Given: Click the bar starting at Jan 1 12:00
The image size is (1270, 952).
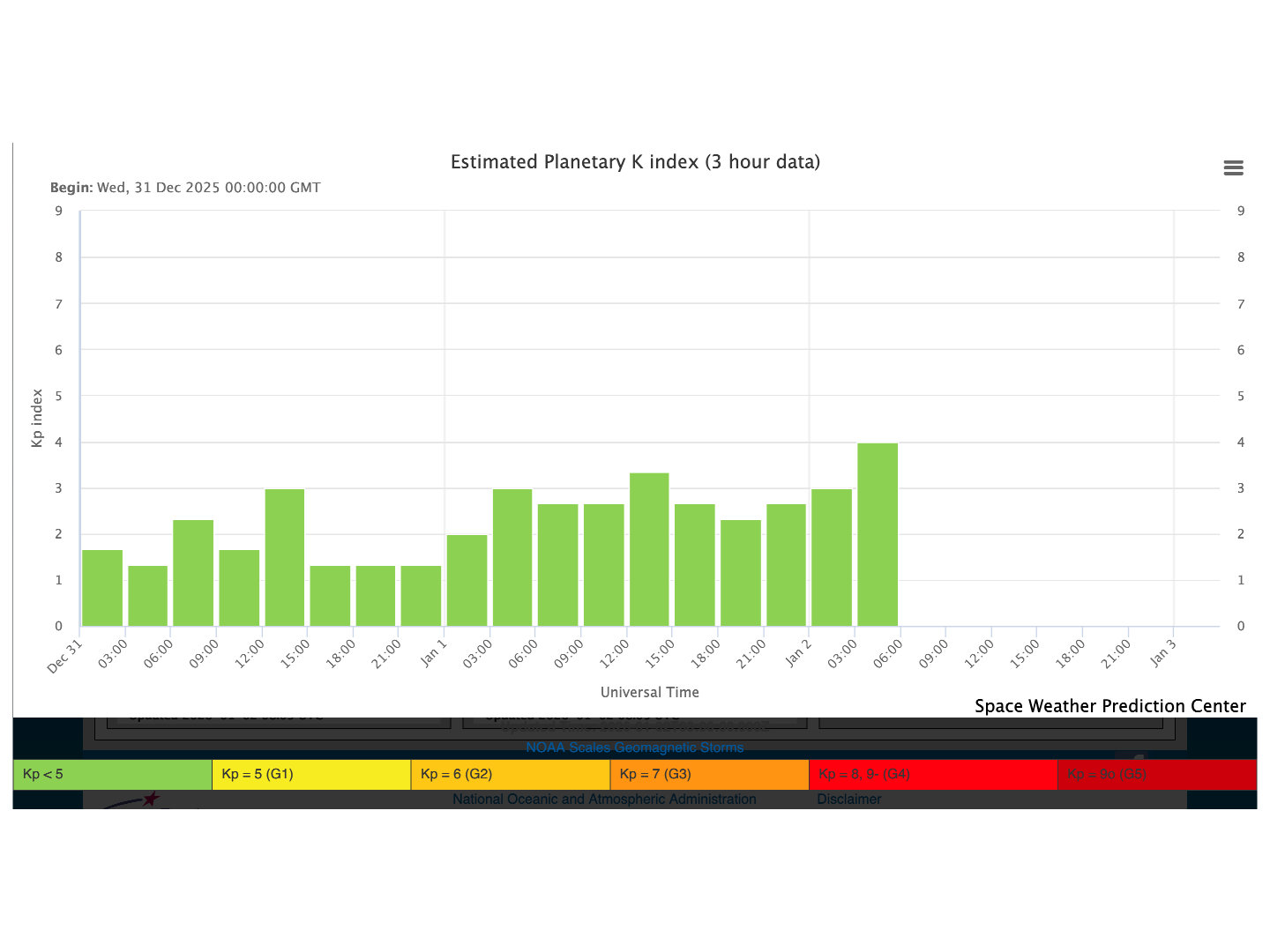Looking at the screenshot, I should coord(649,549).
